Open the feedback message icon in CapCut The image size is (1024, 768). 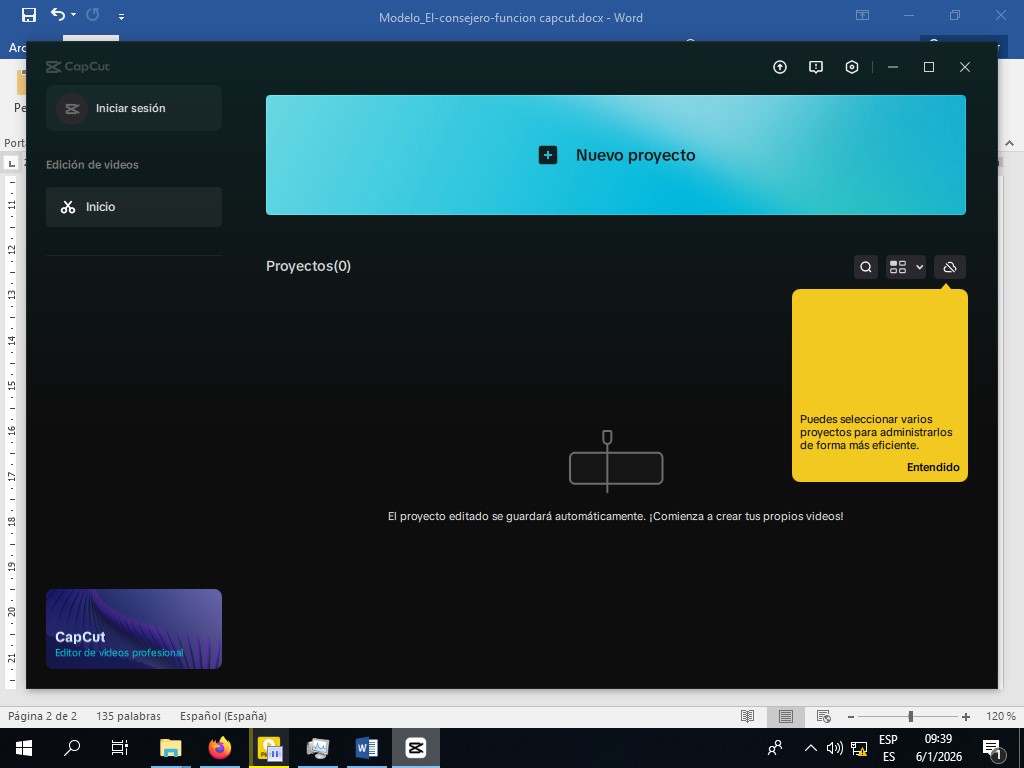coord(816,67)
